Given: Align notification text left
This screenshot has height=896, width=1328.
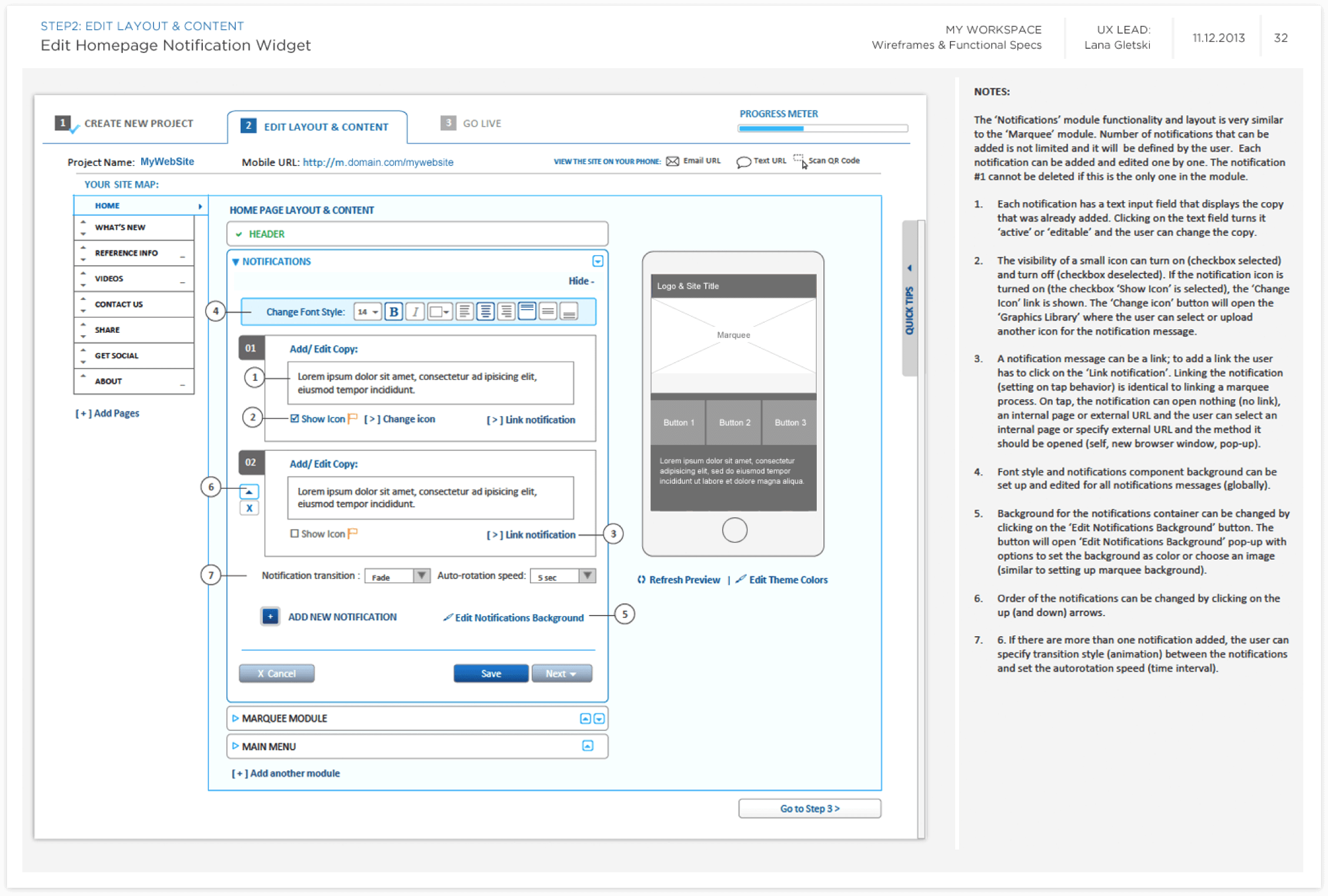Looking at the screenshot, I should (x=464, y=312).
